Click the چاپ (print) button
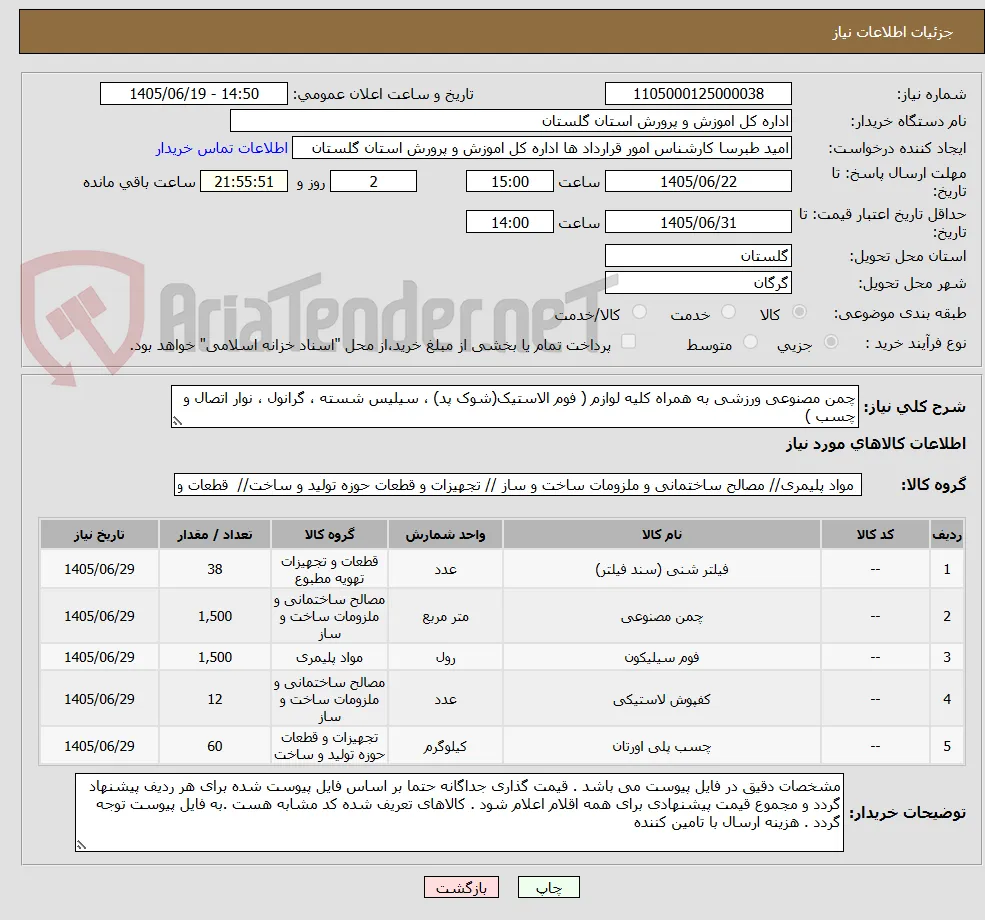 pos(548,887)
